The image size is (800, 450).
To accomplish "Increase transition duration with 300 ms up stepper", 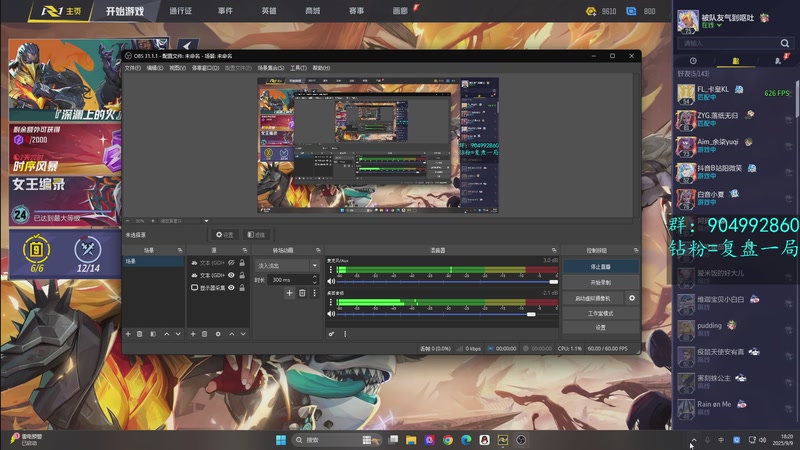I will 314,277.
